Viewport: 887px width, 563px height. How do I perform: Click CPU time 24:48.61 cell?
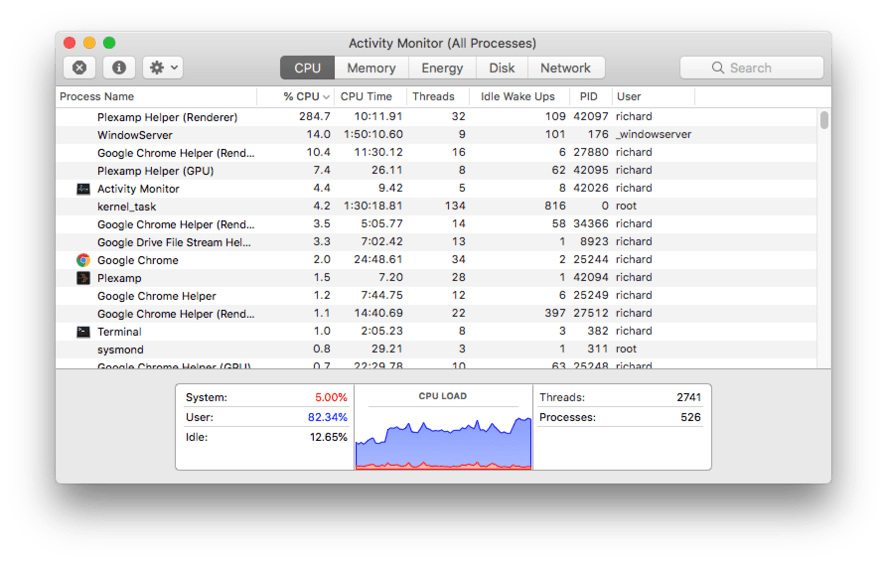click(377, 260)
